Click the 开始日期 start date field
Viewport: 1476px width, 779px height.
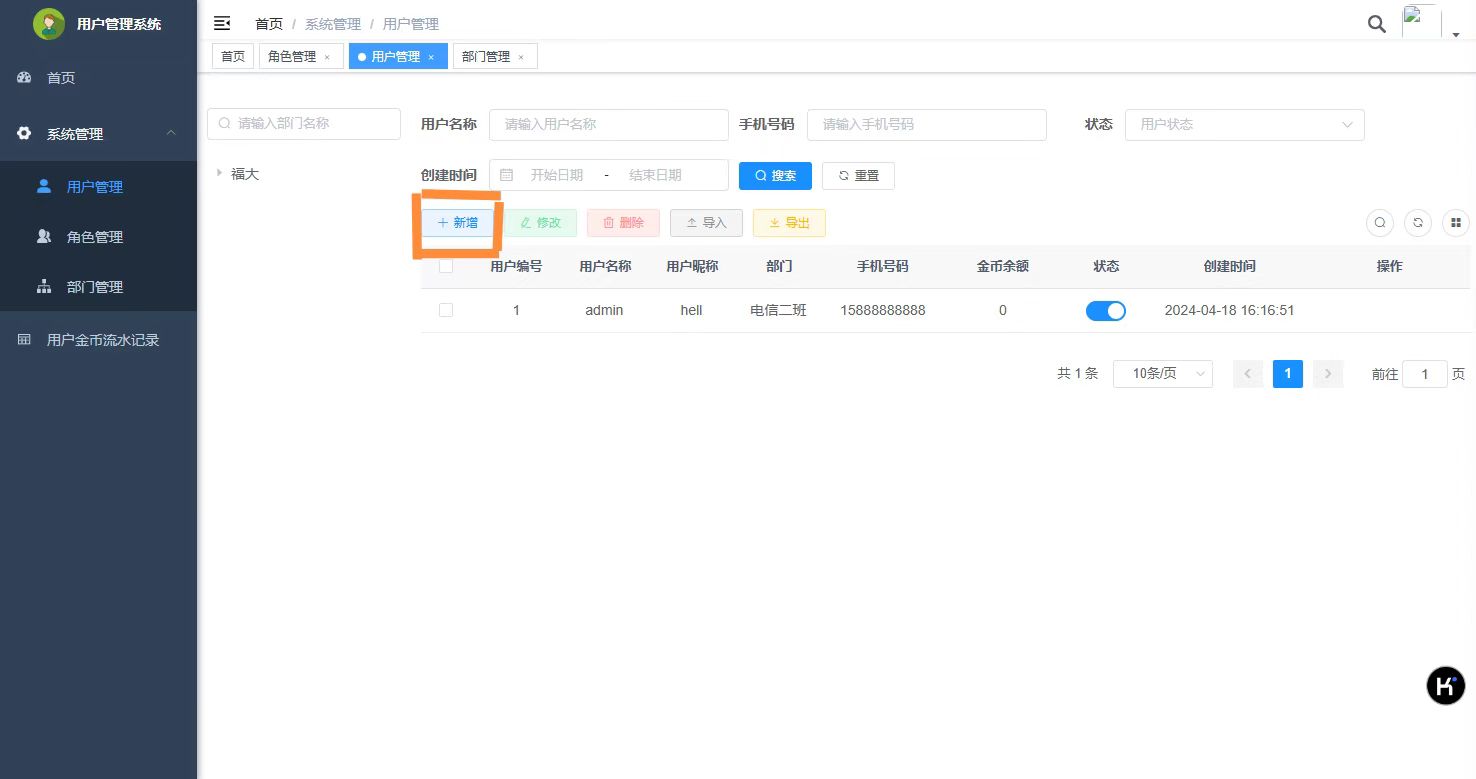tap(557, 175)
